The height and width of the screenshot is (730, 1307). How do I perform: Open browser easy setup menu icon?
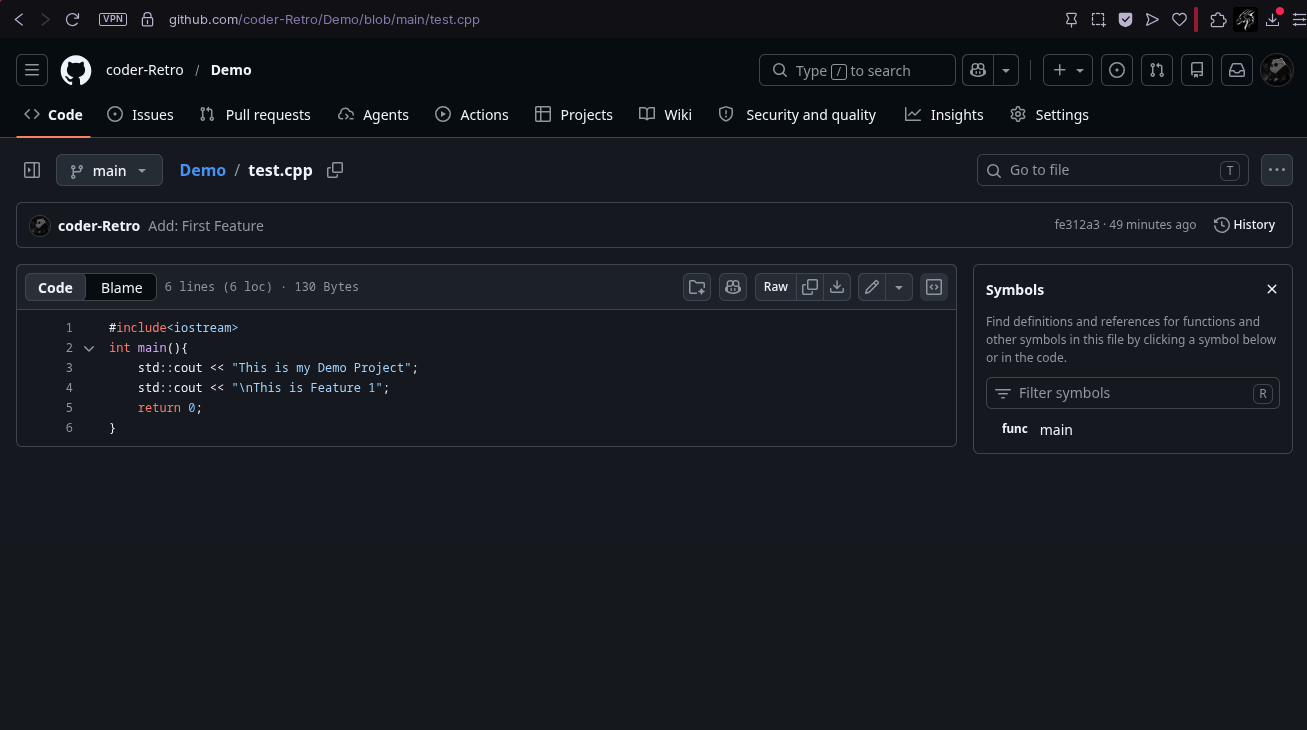point(1298,19)
